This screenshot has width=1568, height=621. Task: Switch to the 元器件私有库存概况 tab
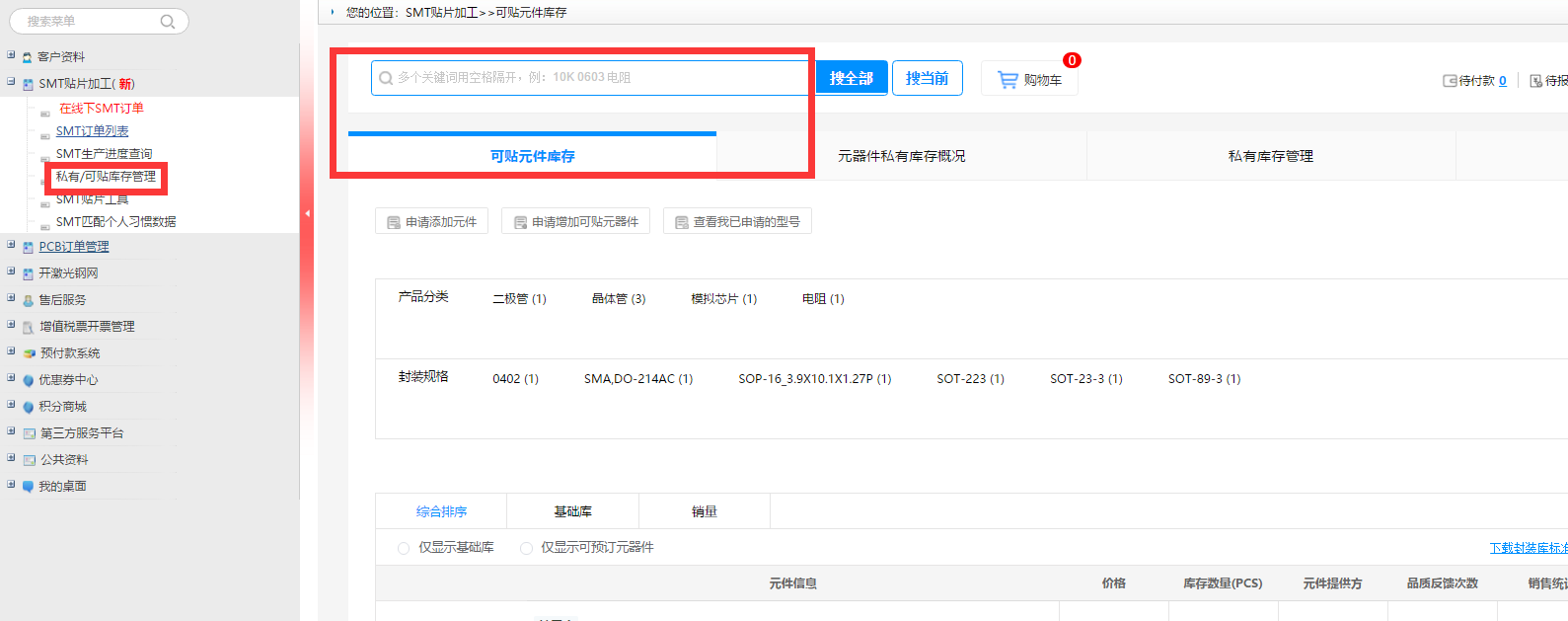coord(901,156)
